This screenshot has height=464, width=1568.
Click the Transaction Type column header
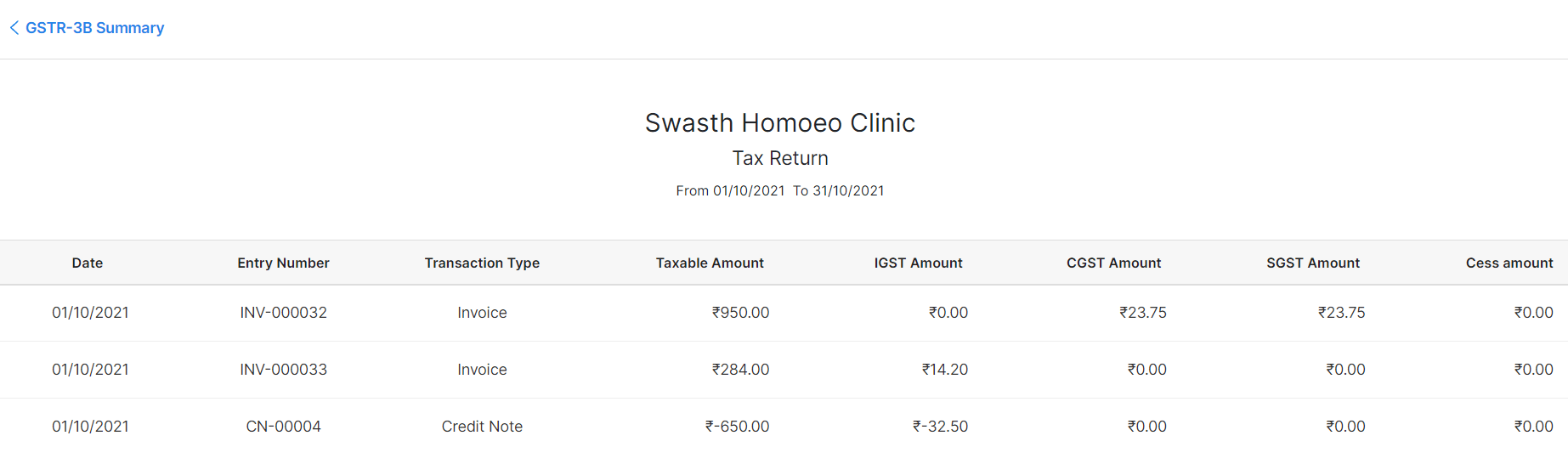coord(482,263)
